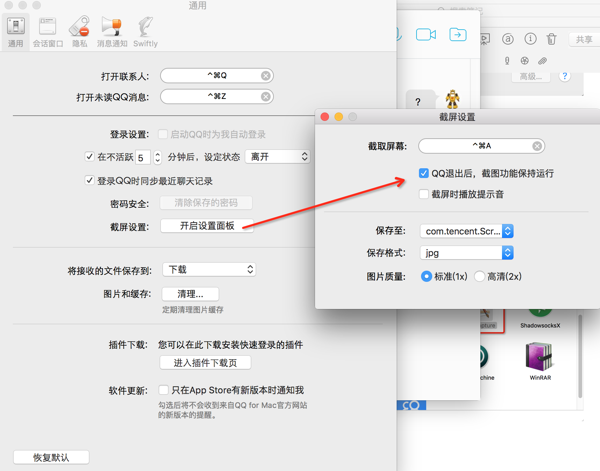Open the 隐私 privacy tab
600x471 pixels.
pyautogui.click(x=80, y=32)
